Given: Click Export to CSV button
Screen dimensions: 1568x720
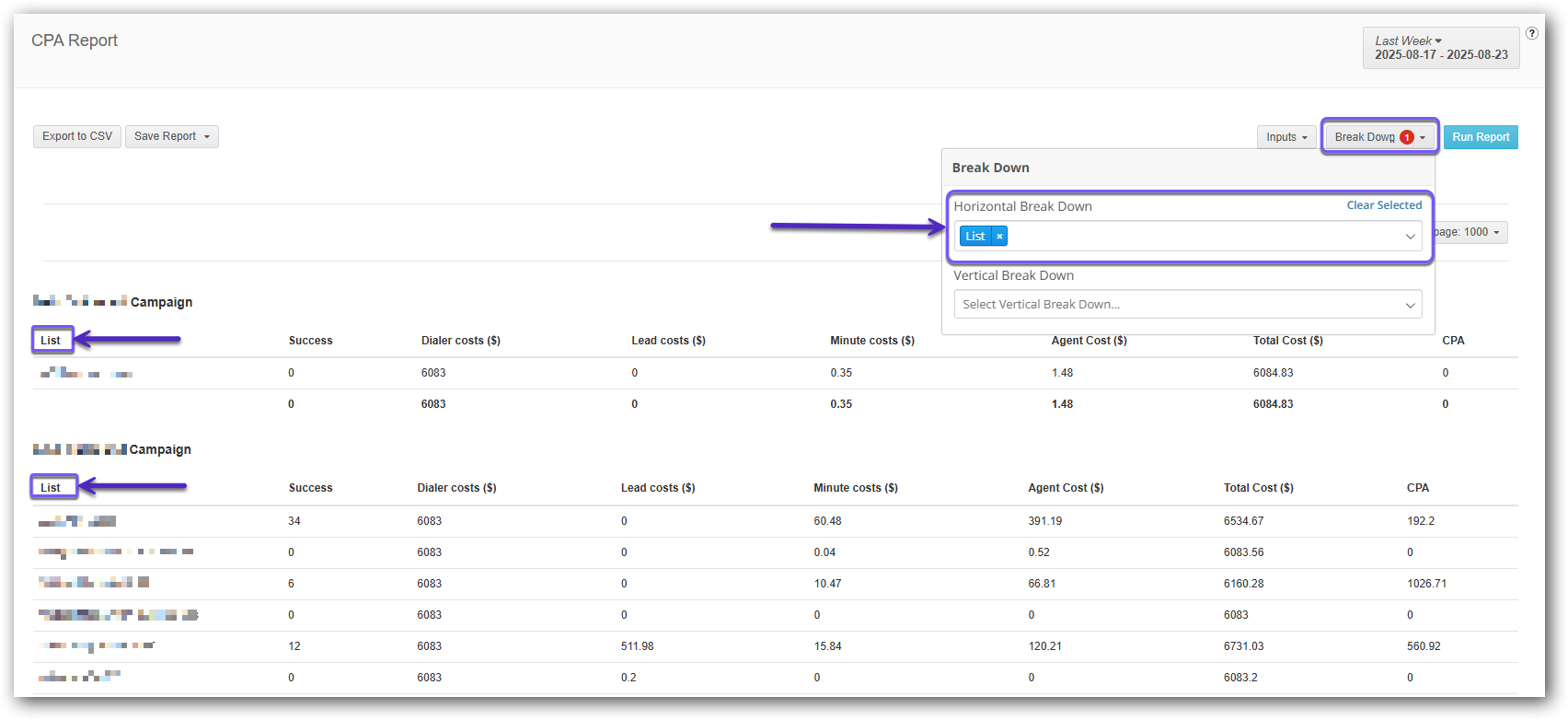Looking at the screenshot, I should (x=77, y=136).
